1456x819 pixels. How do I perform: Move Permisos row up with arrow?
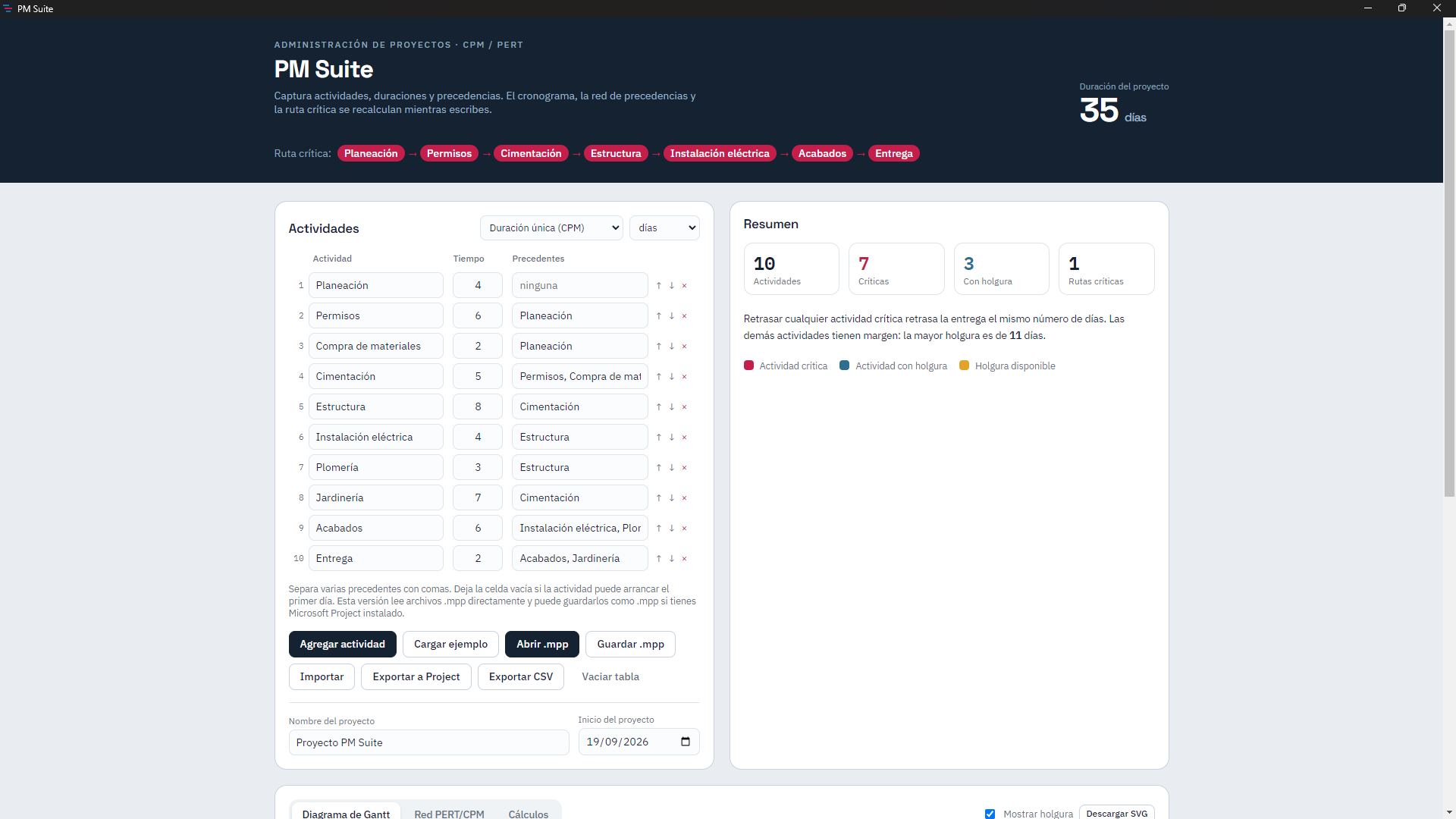[658, 316]
